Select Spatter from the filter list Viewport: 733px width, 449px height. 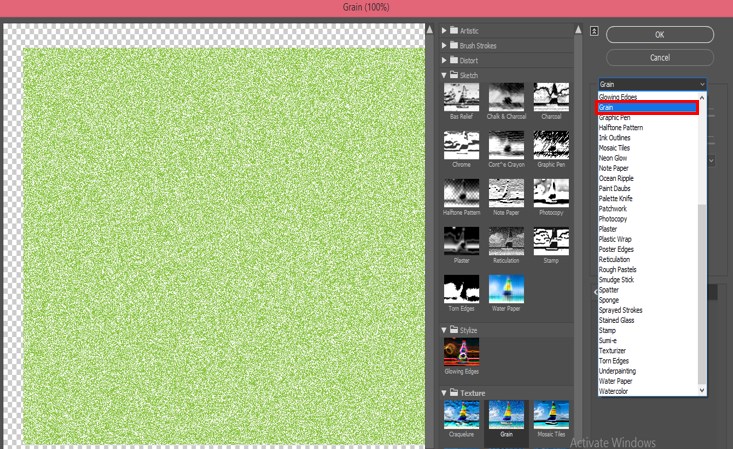pos(609,290)
